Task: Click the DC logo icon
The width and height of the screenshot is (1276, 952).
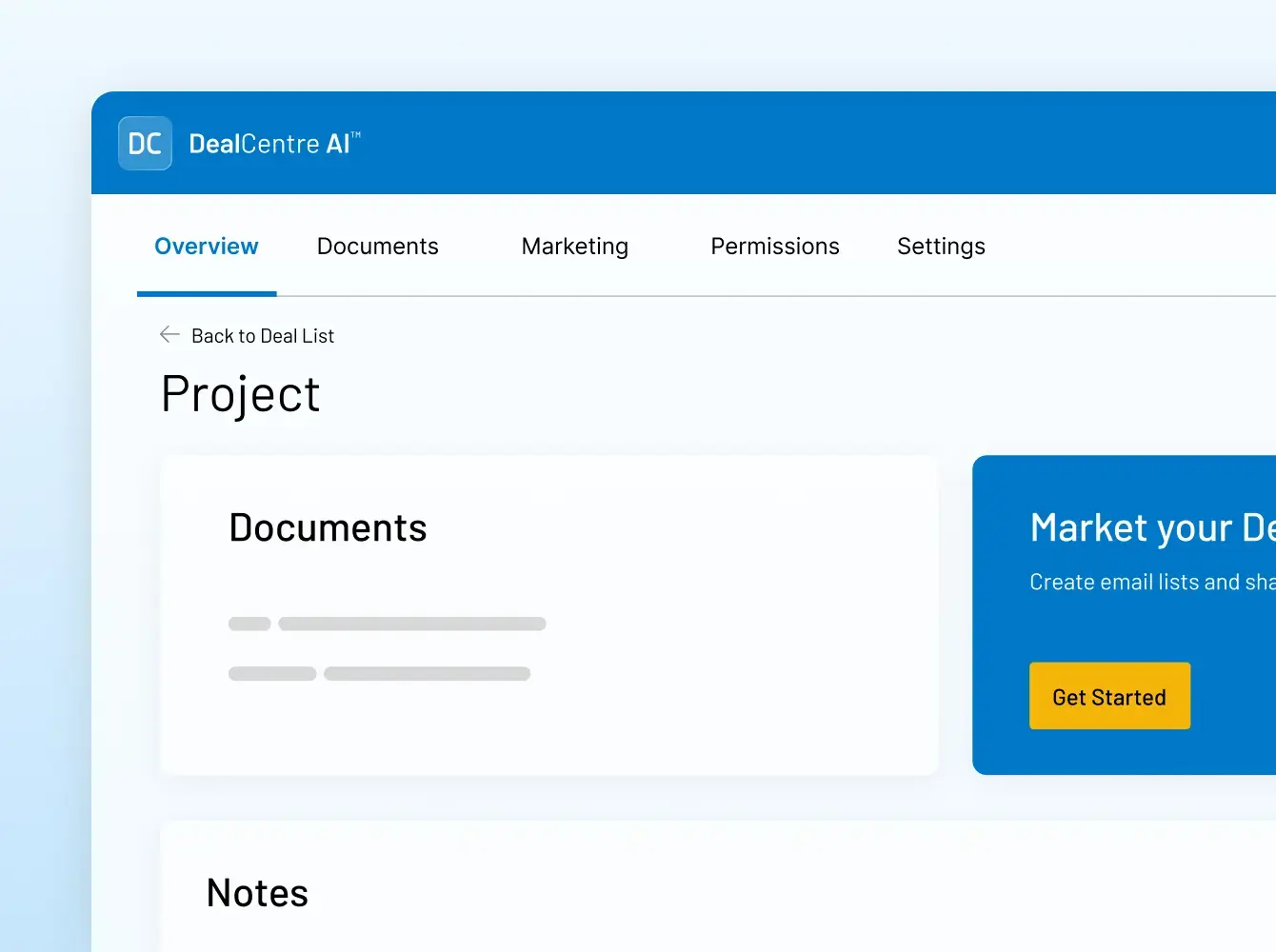Action: pos(145,144)
